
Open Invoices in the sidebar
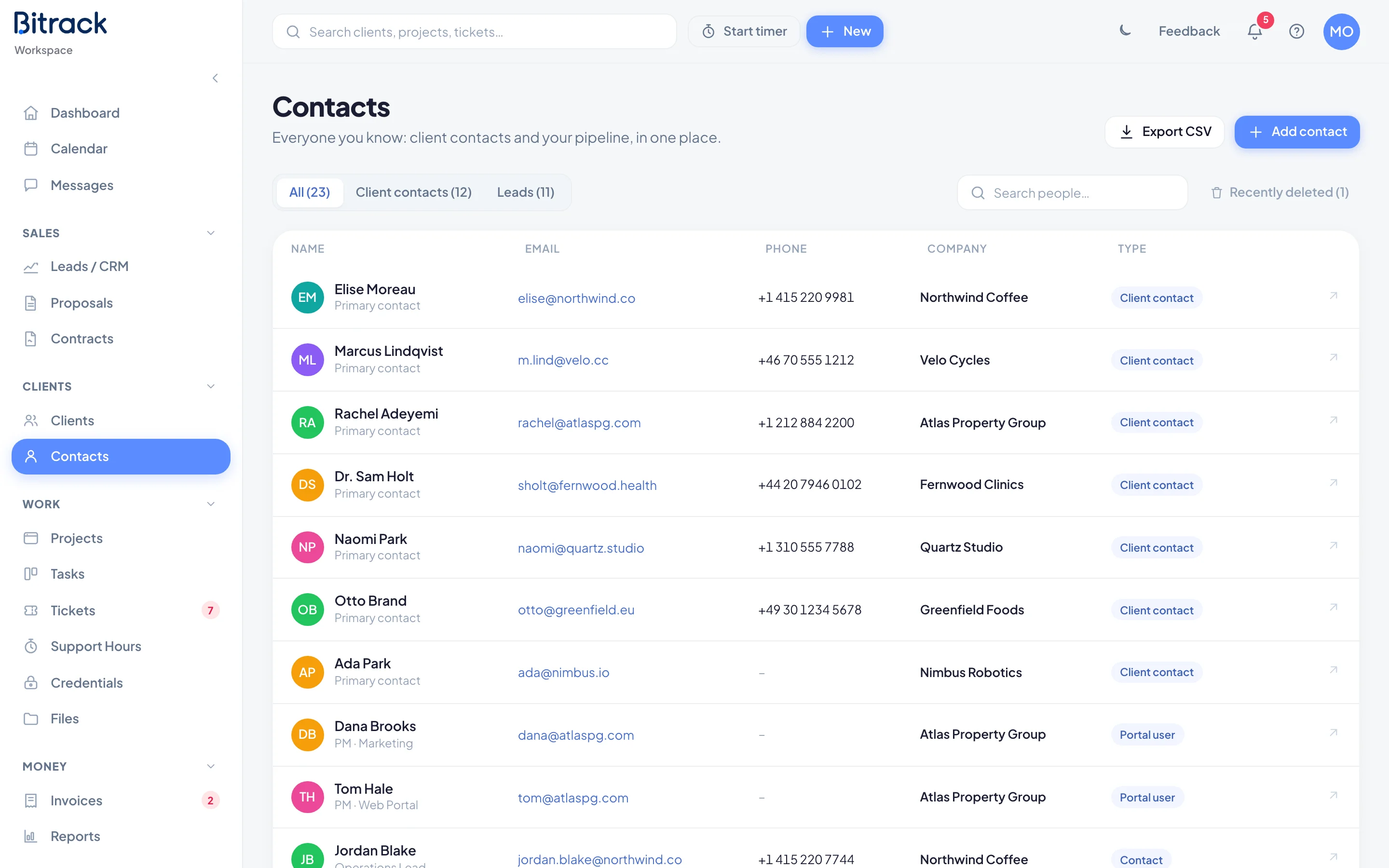pos(121,800)
